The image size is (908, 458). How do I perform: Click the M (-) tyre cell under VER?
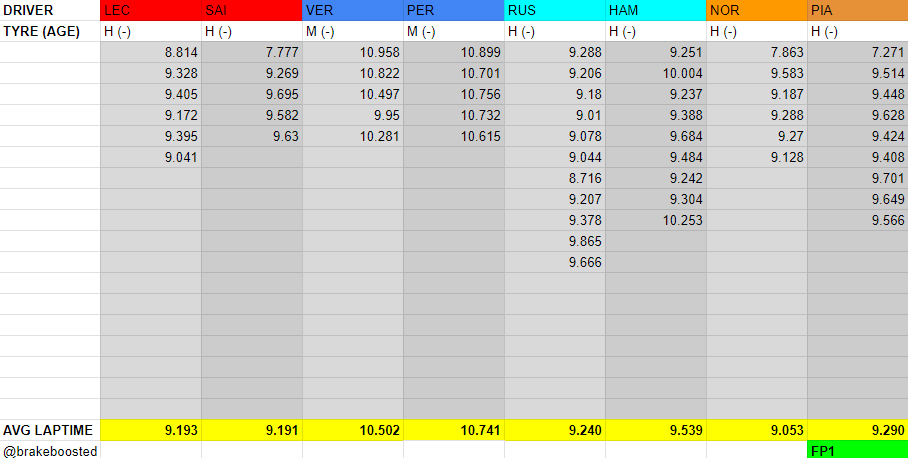tap(353, 31)
